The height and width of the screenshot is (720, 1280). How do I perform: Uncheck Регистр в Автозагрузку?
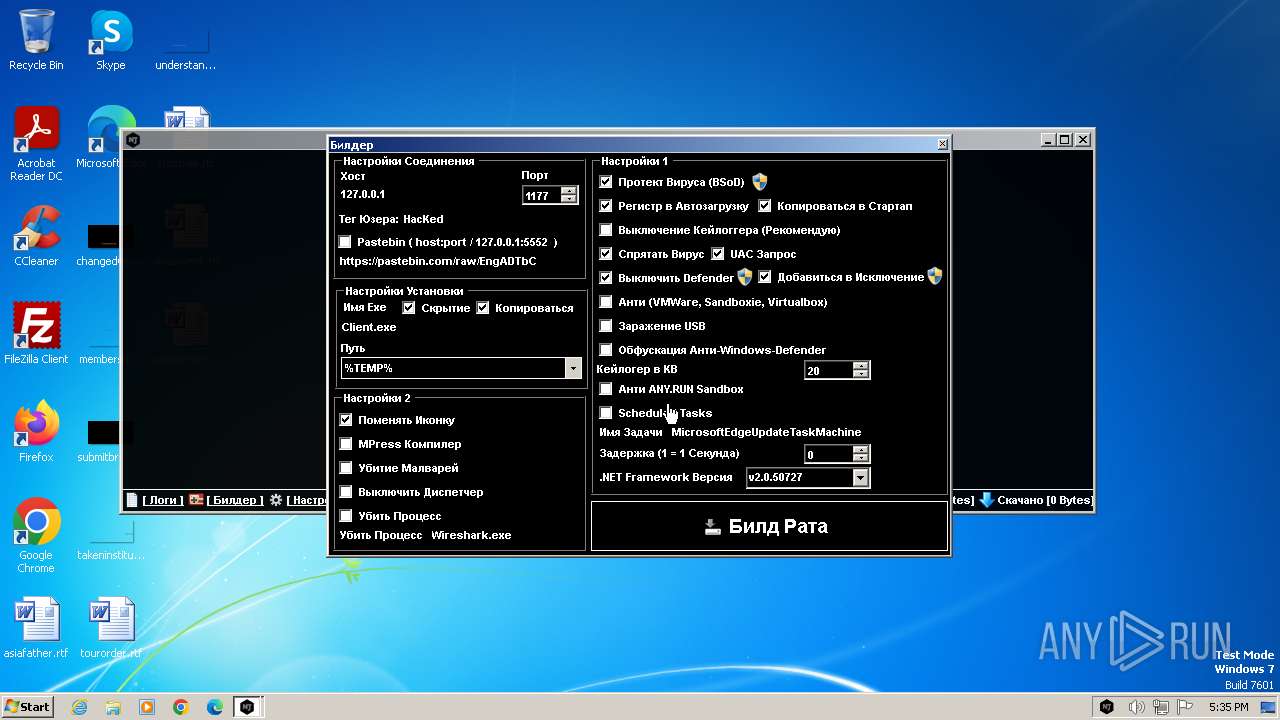[606, 206]
